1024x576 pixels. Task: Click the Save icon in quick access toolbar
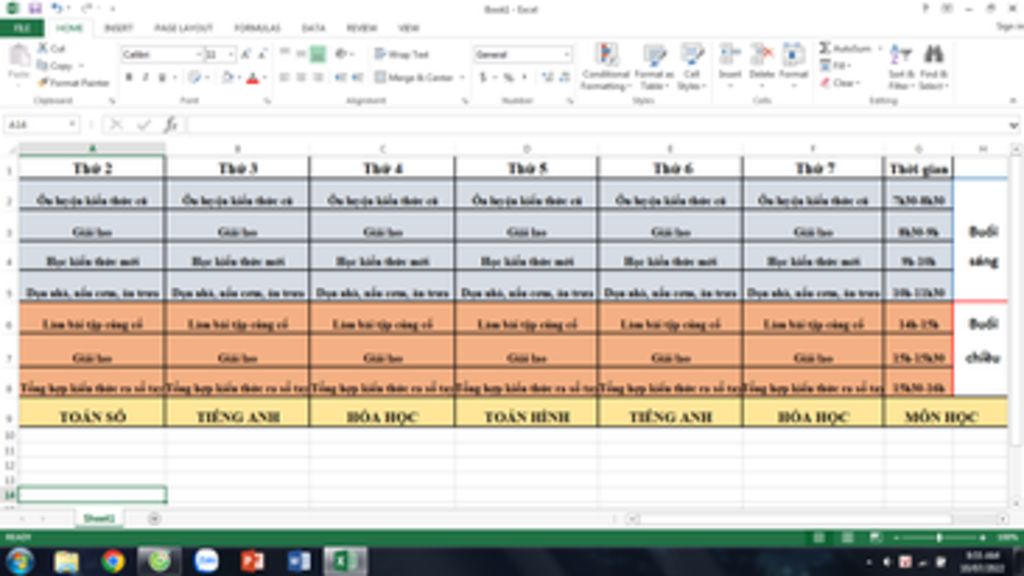pyautogui.click(x=35, y=8)
